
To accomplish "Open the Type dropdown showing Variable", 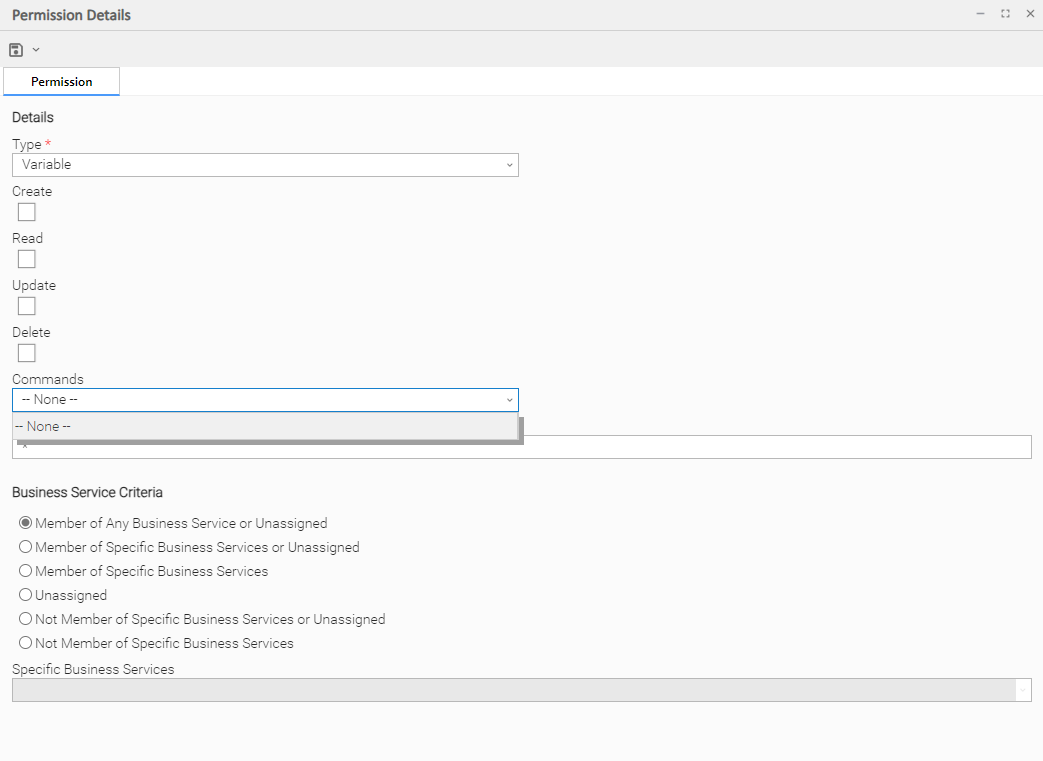I will coord(265,165).
